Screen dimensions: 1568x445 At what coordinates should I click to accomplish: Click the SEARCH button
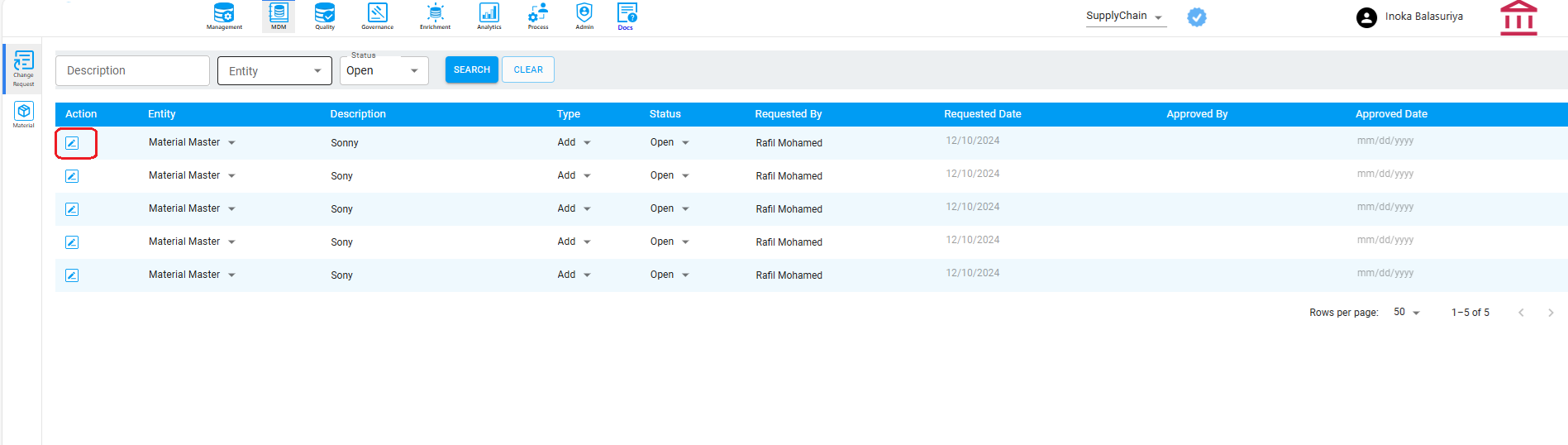[x=472, y=69]
